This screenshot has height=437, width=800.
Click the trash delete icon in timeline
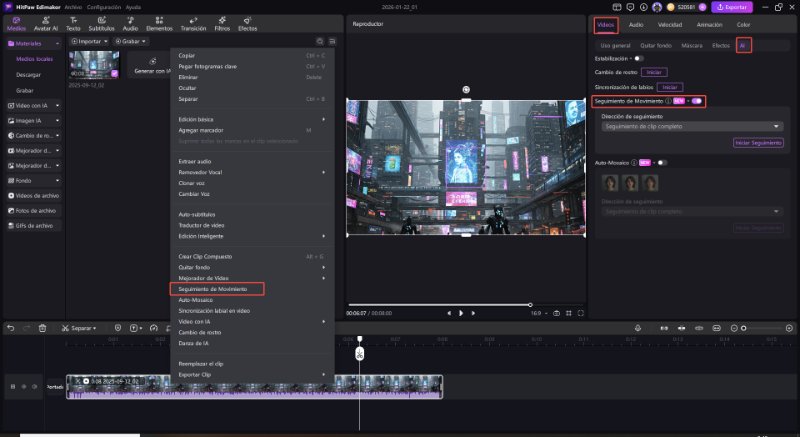[41, 327]
